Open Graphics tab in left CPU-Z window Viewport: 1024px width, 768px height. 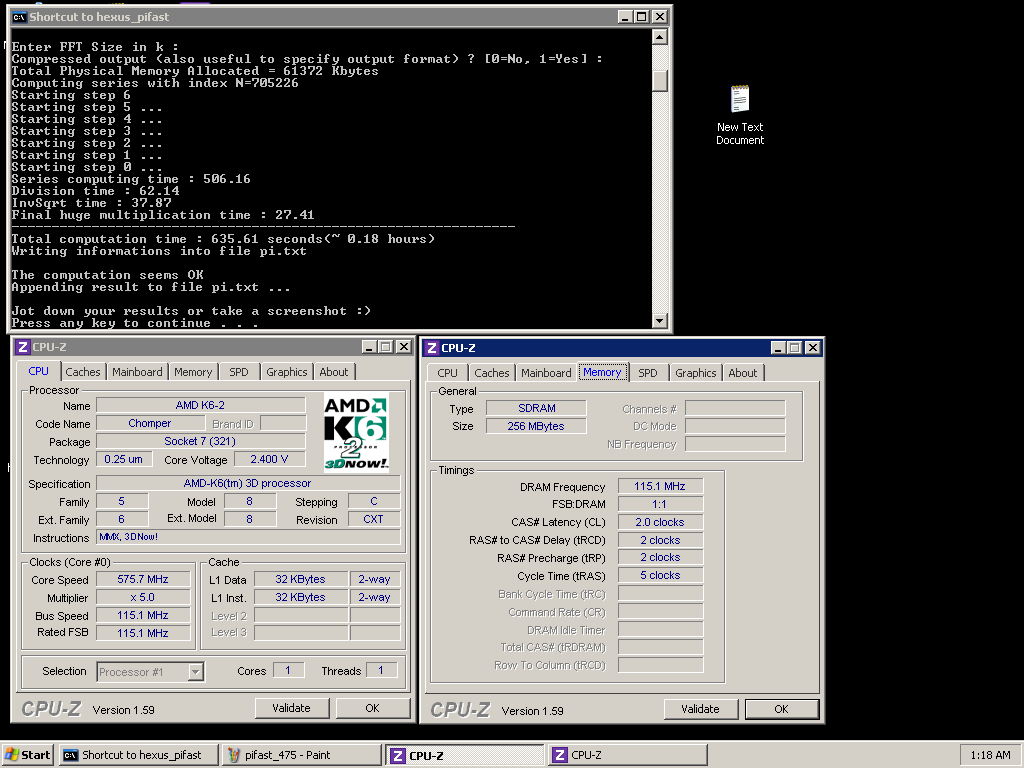click(287, 372)
